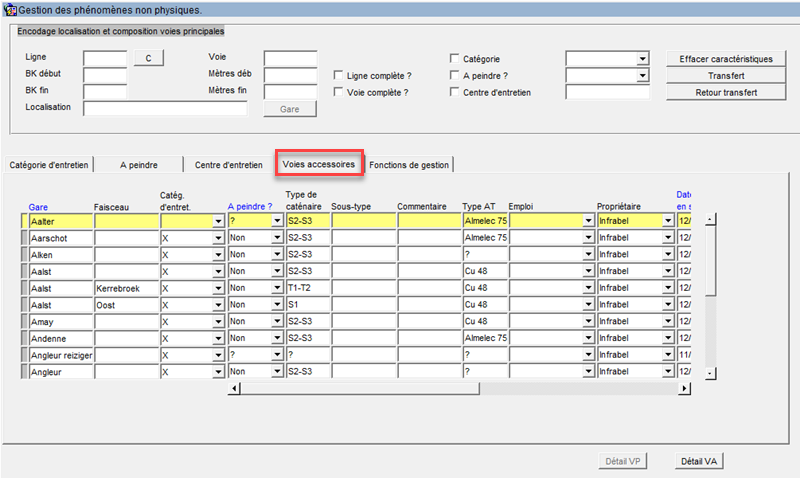Viewport: 800px width, 478px height.
Task: Click the row selector beside Amay
Action: click(24, 321)
